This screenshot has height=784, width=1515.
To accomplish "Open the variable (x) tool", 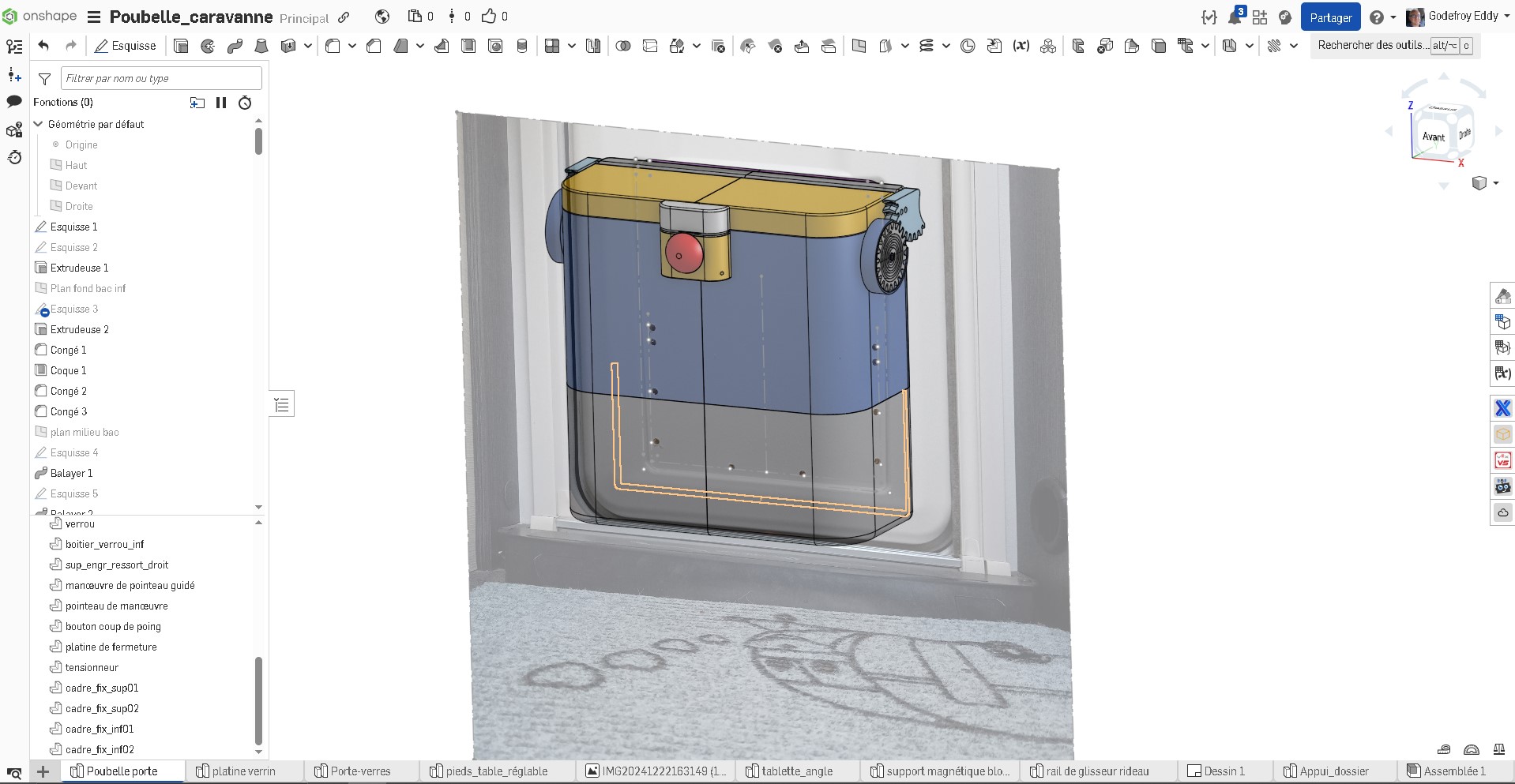I will (1021, 46).
